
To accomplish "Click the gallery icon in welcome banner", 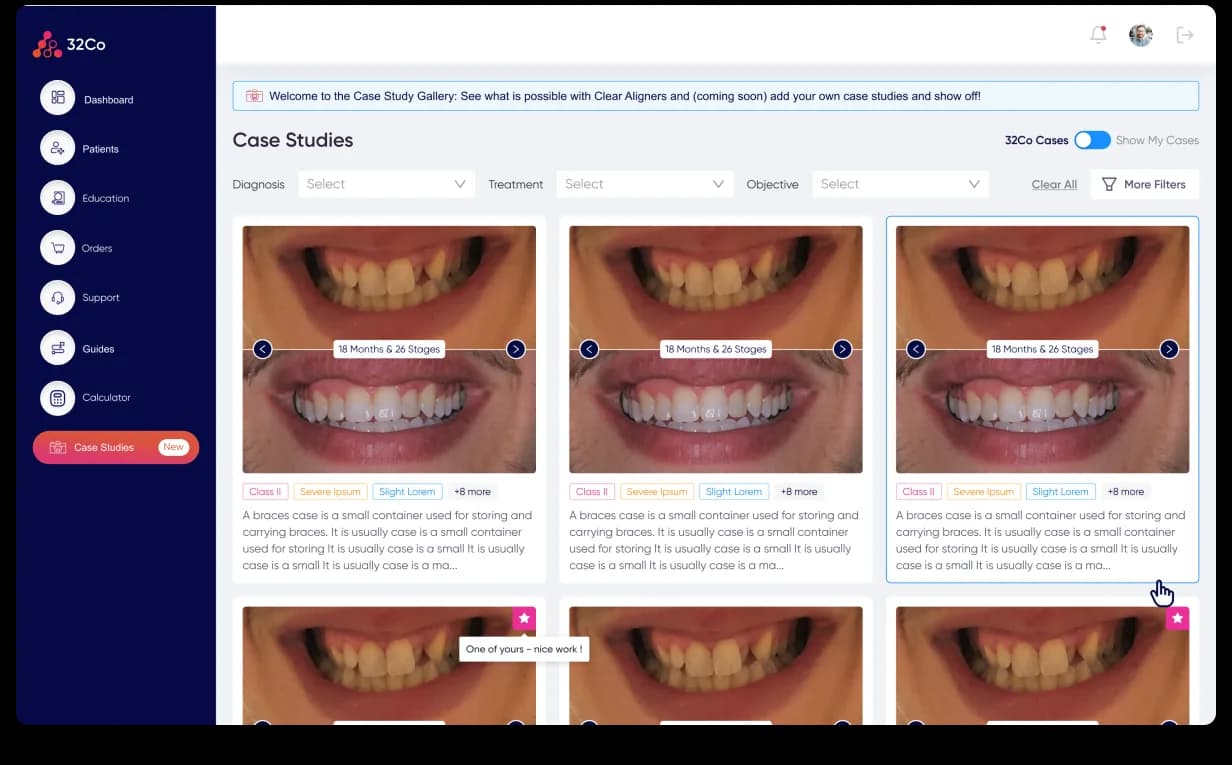I will pyautogui.click(x=254, y=96).
